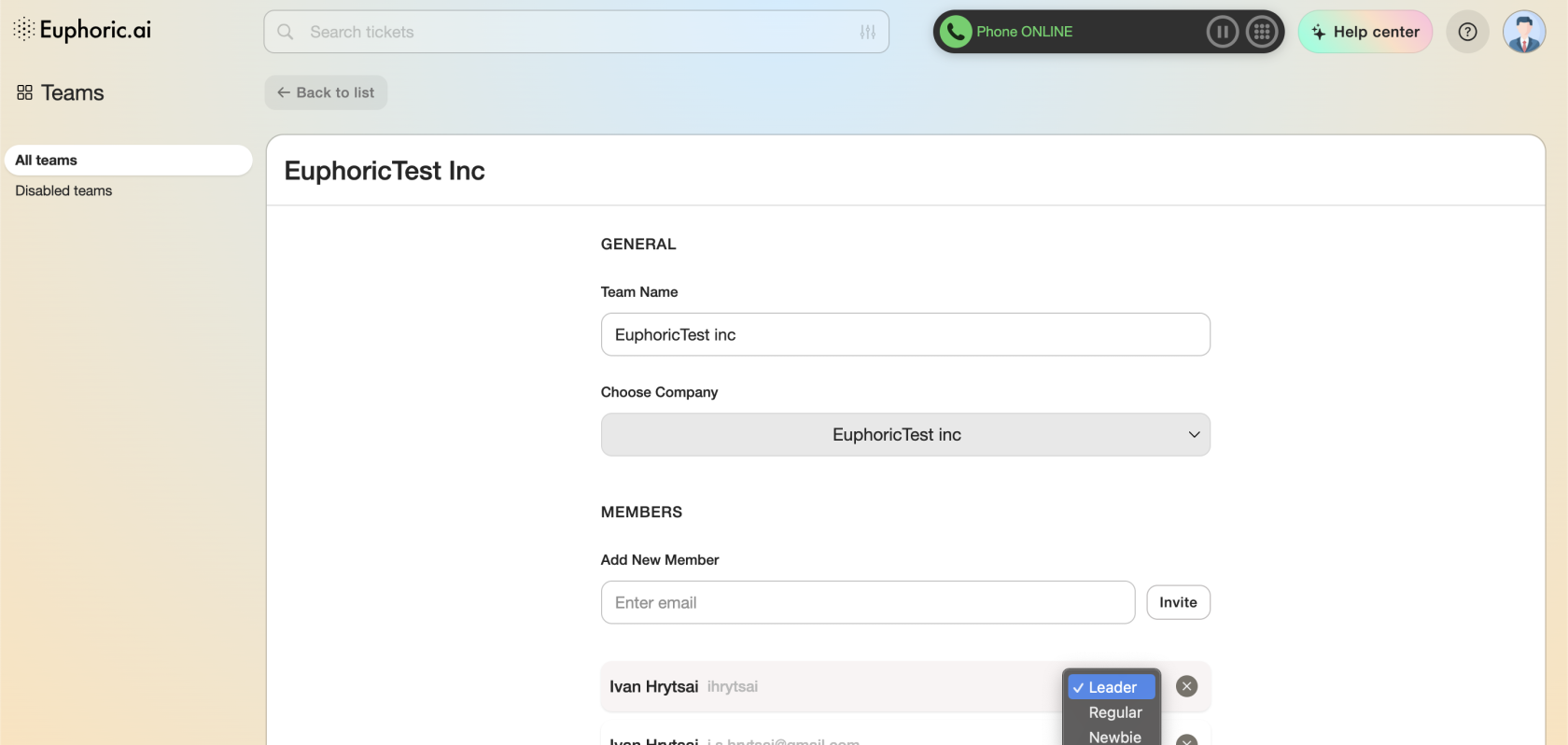Image resolution: width=1568 pixels, height=745 pixels.
Task: Click the Teams grid icon
Action: 24,92
